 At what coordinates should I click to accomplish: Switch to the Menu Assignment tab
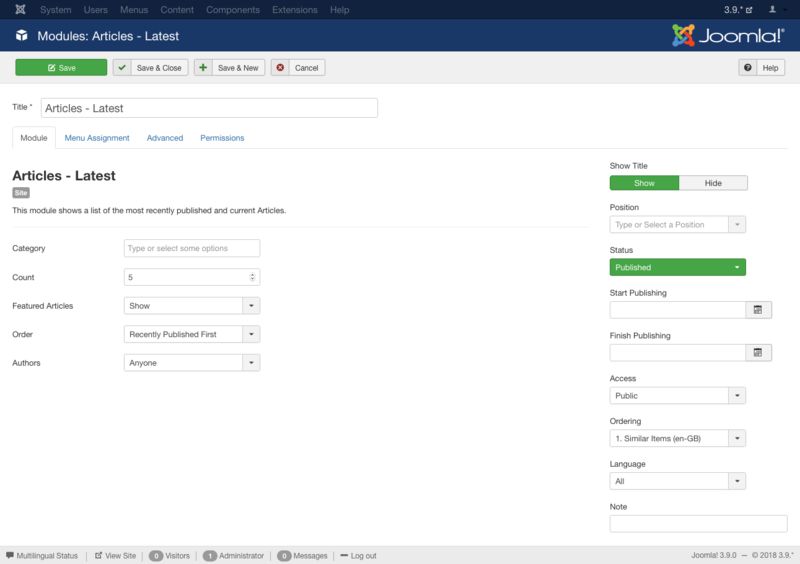point(97,138)
